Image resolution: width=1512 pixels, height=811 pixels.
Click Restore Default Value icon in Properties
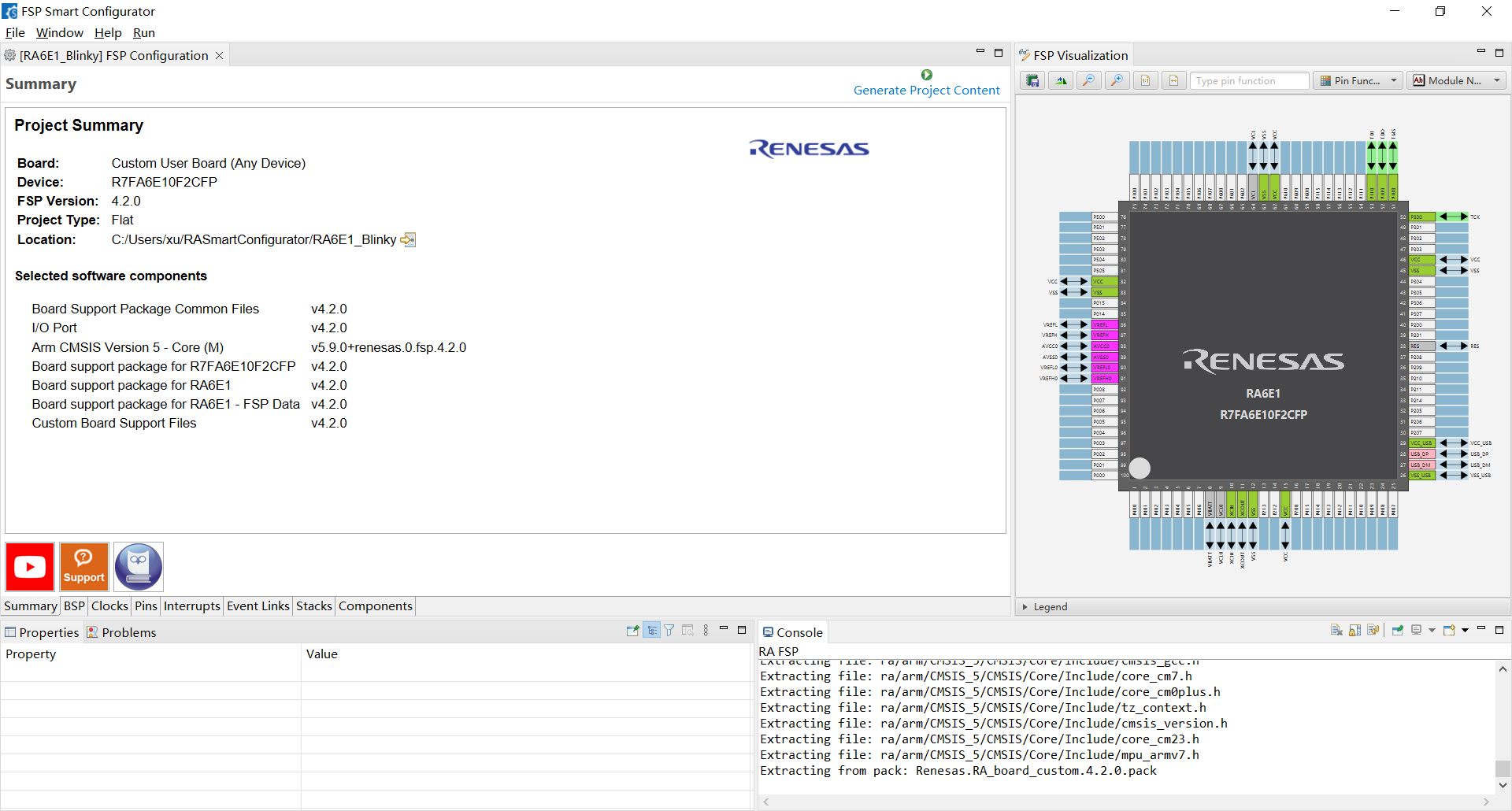(x=687, y=631)
